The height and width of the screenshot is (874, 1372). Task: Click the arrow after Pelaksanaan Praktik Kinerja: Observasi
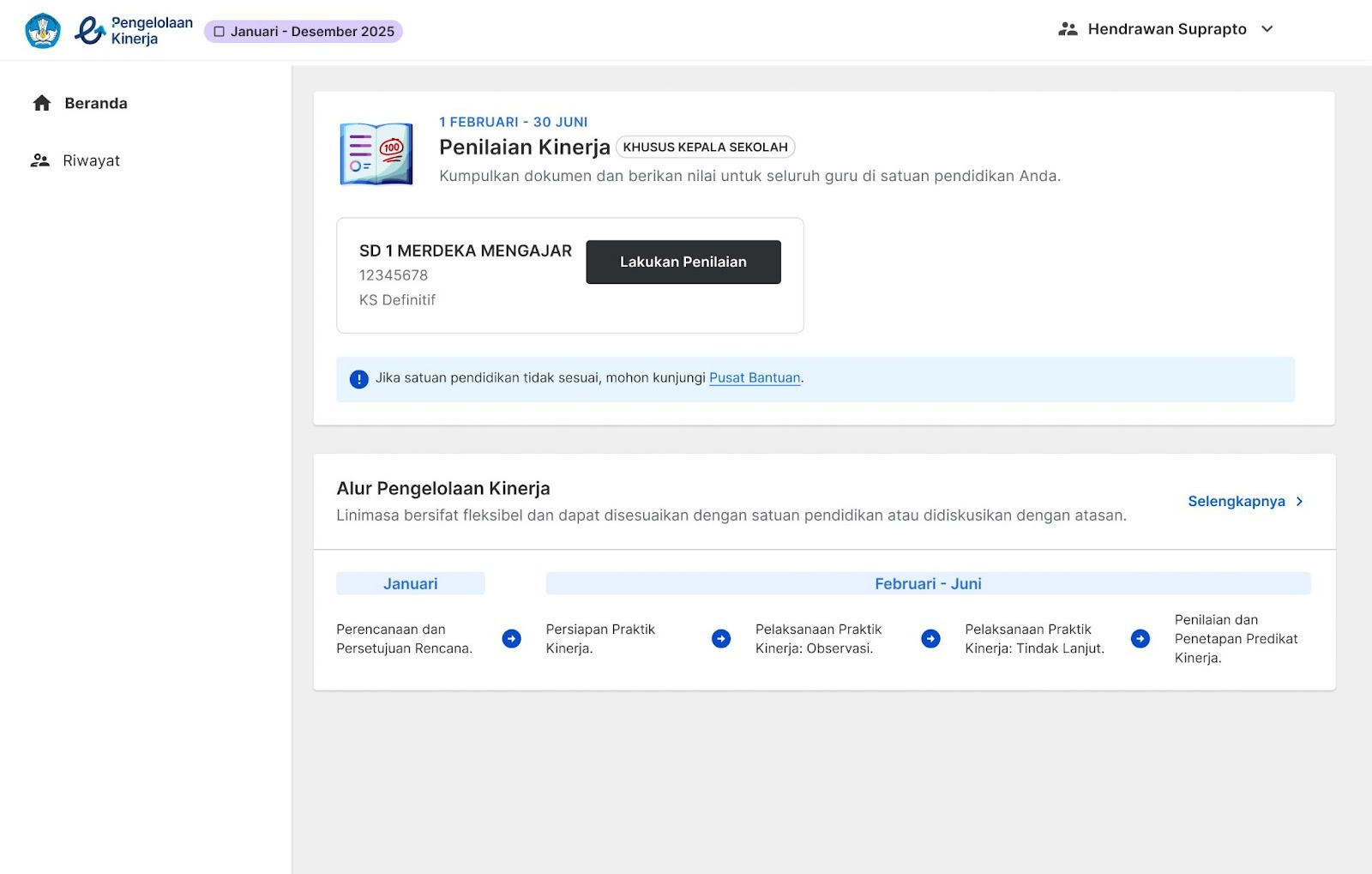930,639
